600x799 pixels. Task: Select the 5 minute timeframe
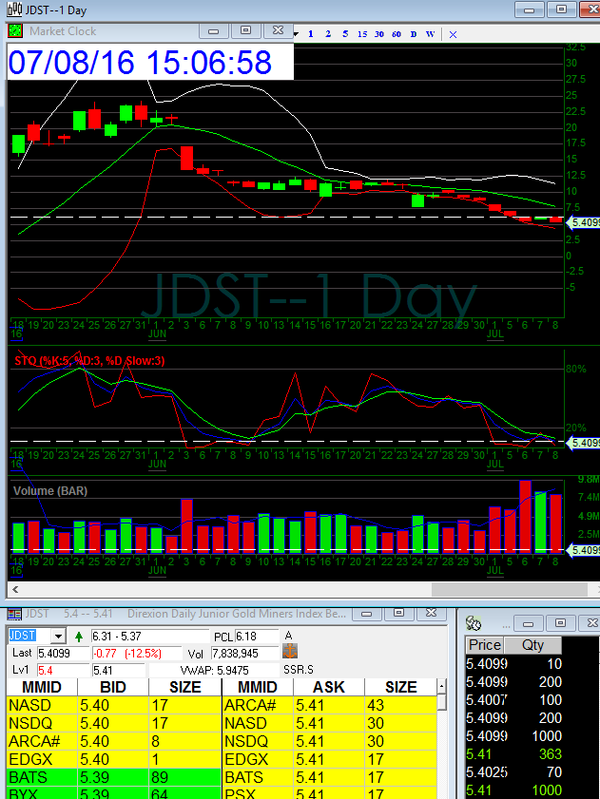point(345,33)
